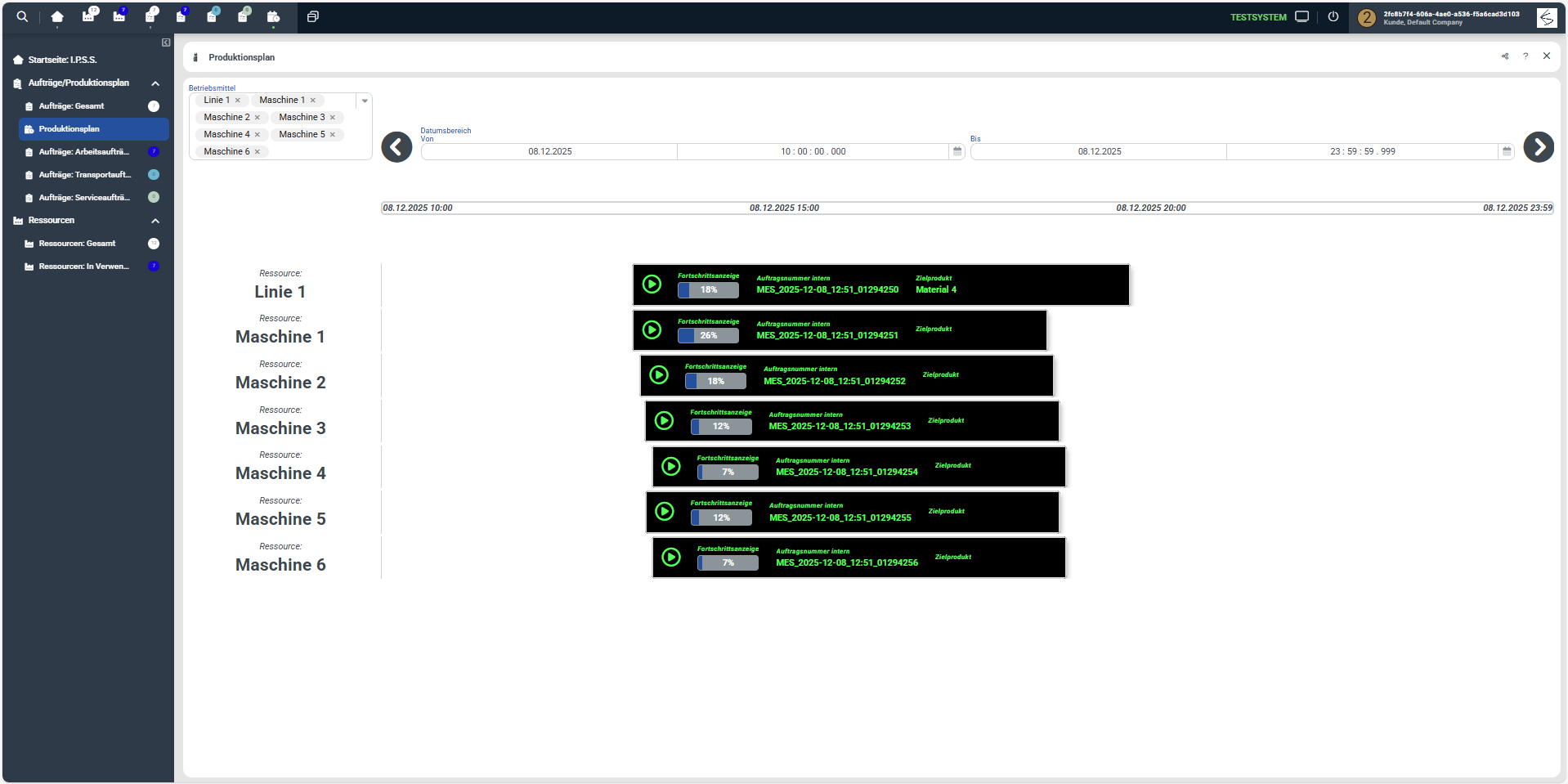Viewport: 1568px width, 784px height.
Task: Click the power logout icon
Action: [x=1333, y=16]
